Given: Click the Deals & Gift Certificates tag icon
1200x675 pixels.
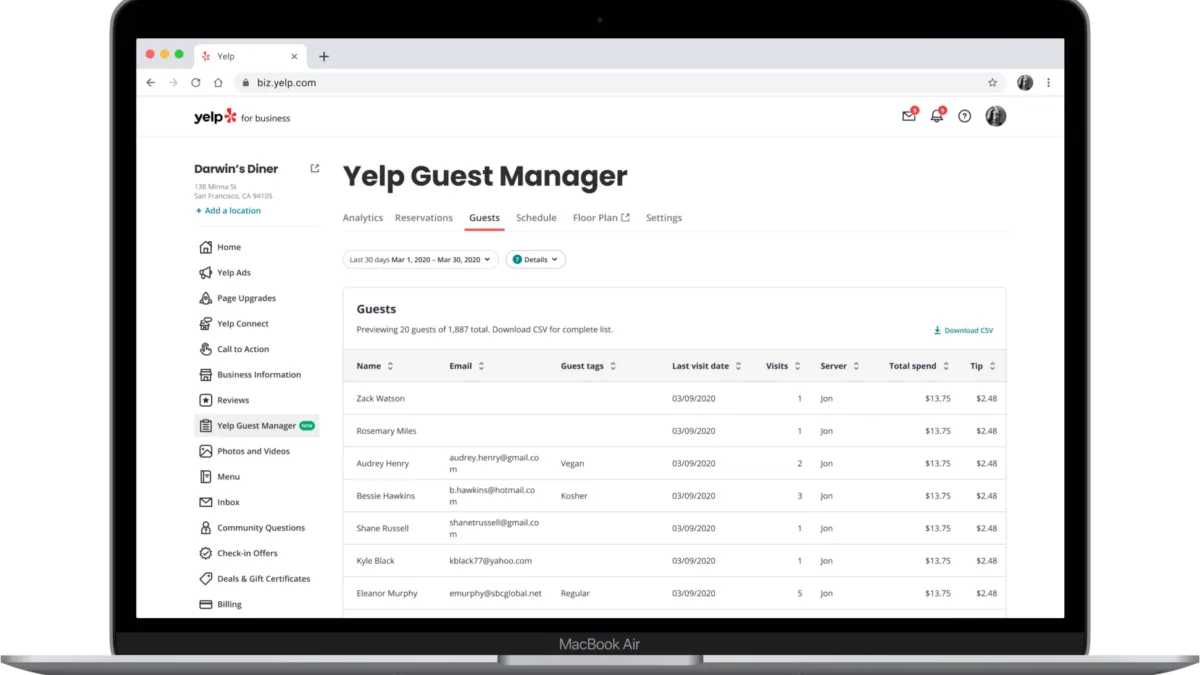Looking at the screenshot, I should click(206, 579).
